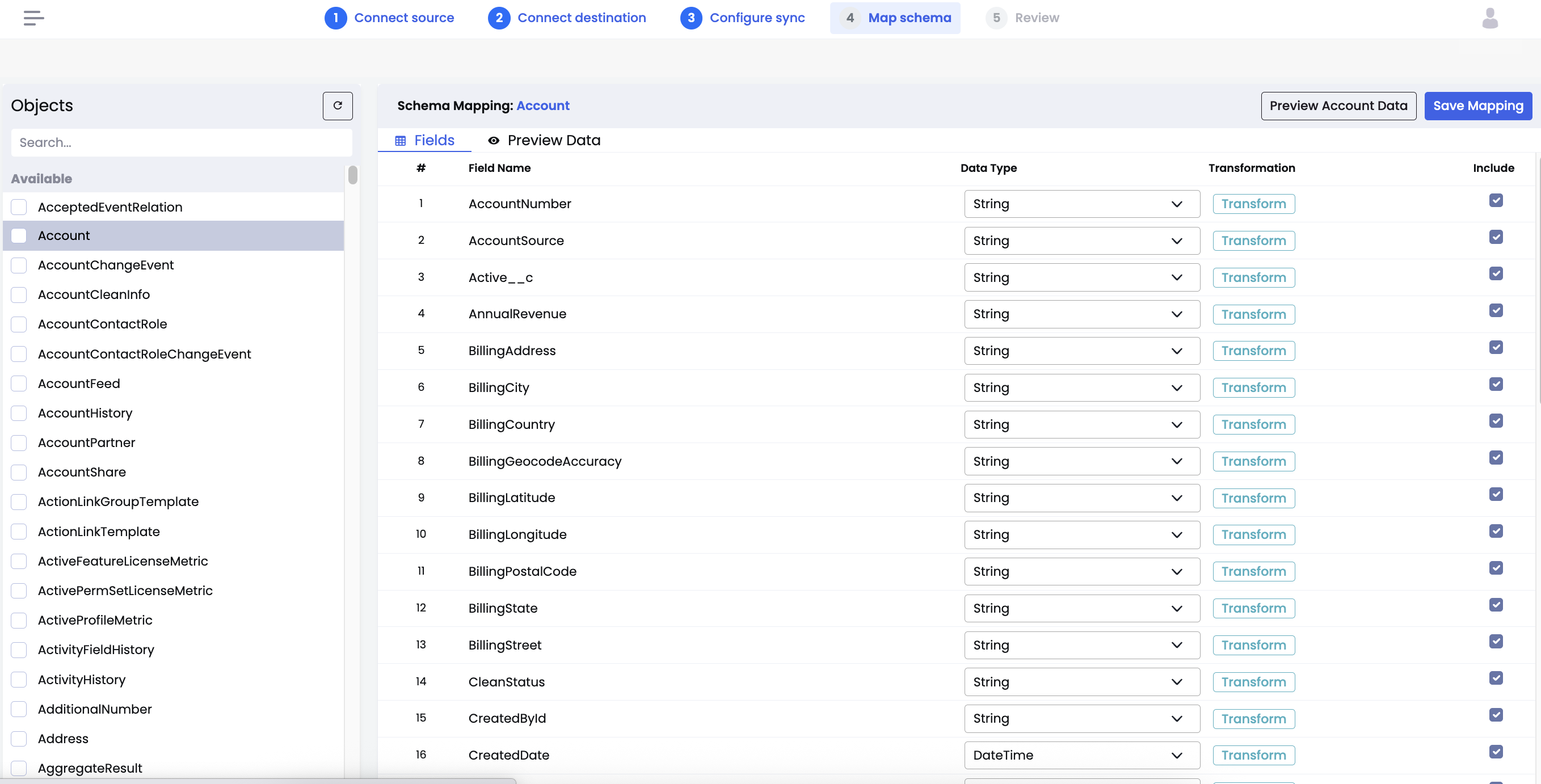1541x784 pixels.
Task: Refresh the Objects list
Action: tap(338, 106)
